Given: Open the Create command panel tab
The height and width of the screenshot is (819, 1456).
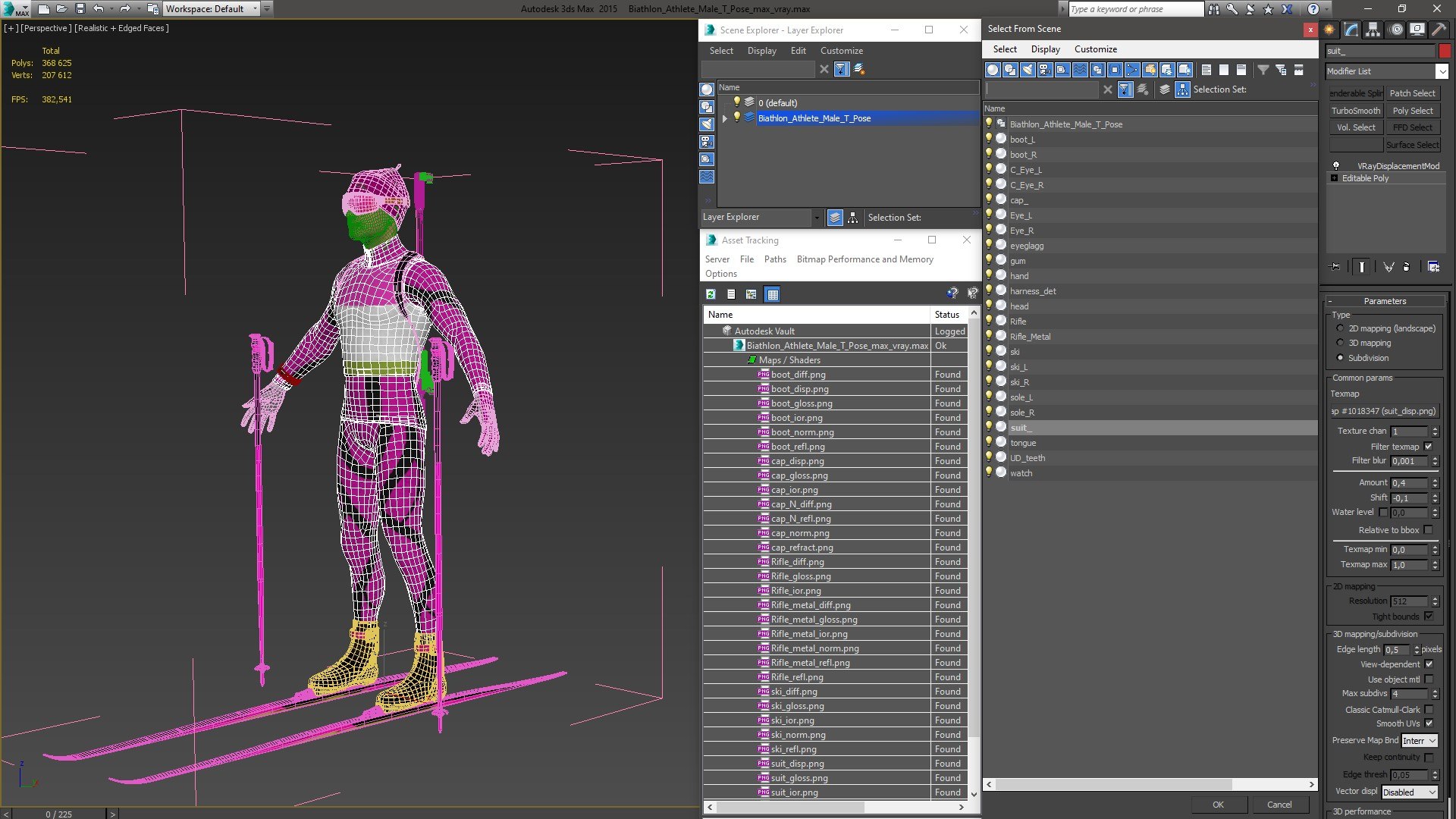Looking at the screenshot, I should click(x=1329, y=30).
